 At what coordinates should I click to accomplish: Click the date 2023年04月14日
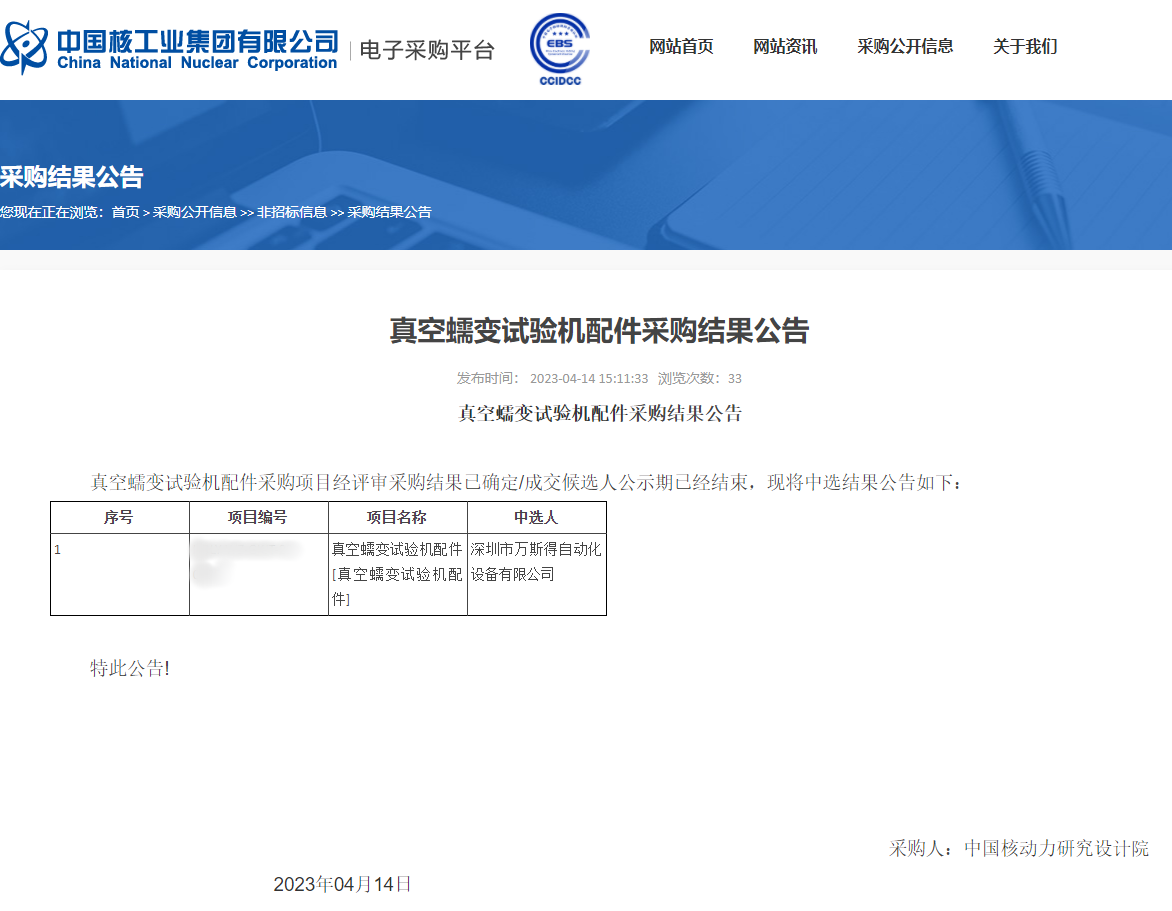tap(342, 885)
